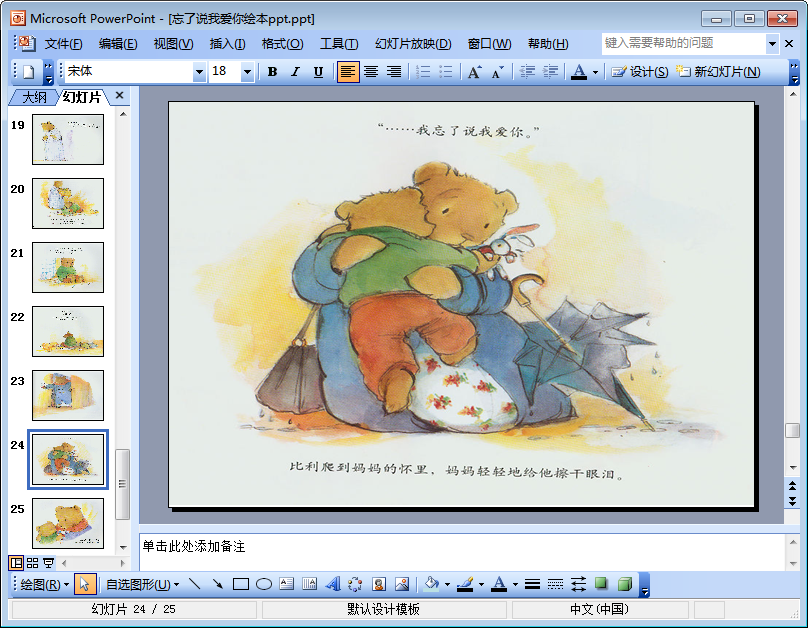
Task: Select slide 21 thumbnail
Action: (x=68, y=267)
